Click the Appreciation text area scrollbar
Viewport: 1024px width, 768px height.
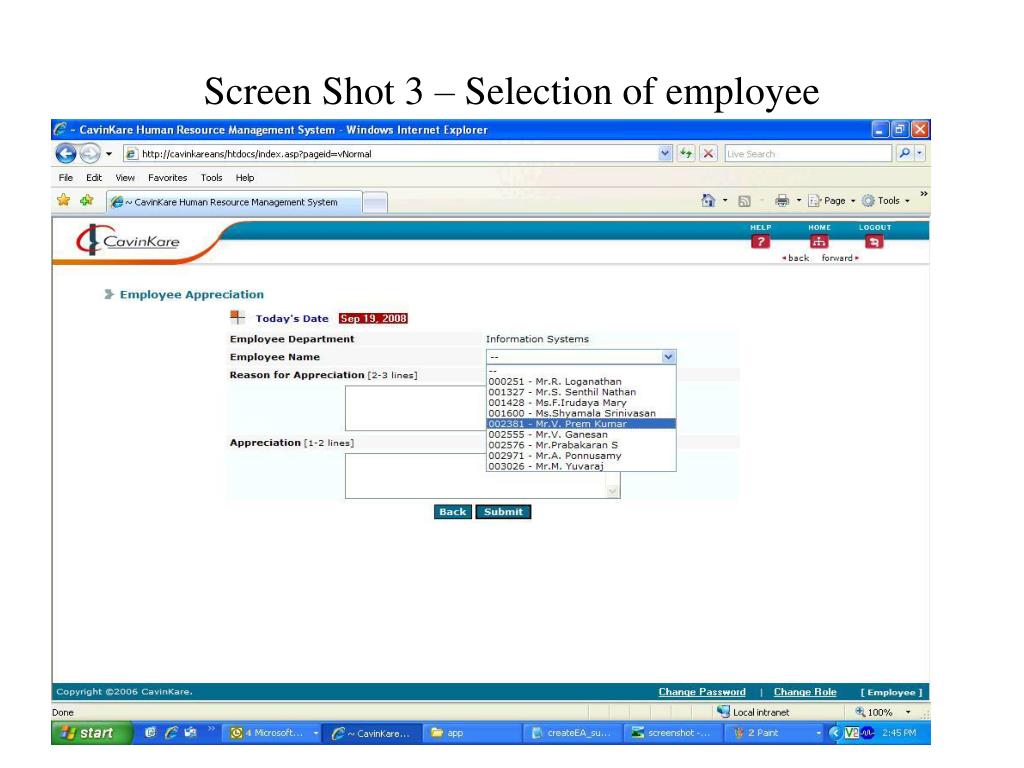(613, 483)
